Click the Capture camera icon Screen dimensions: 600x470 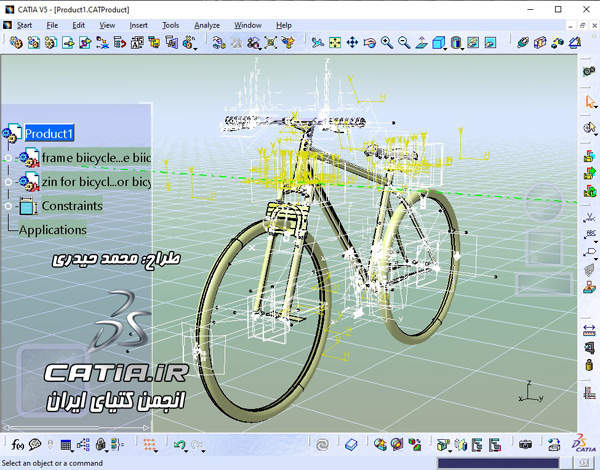coord(525,444)
